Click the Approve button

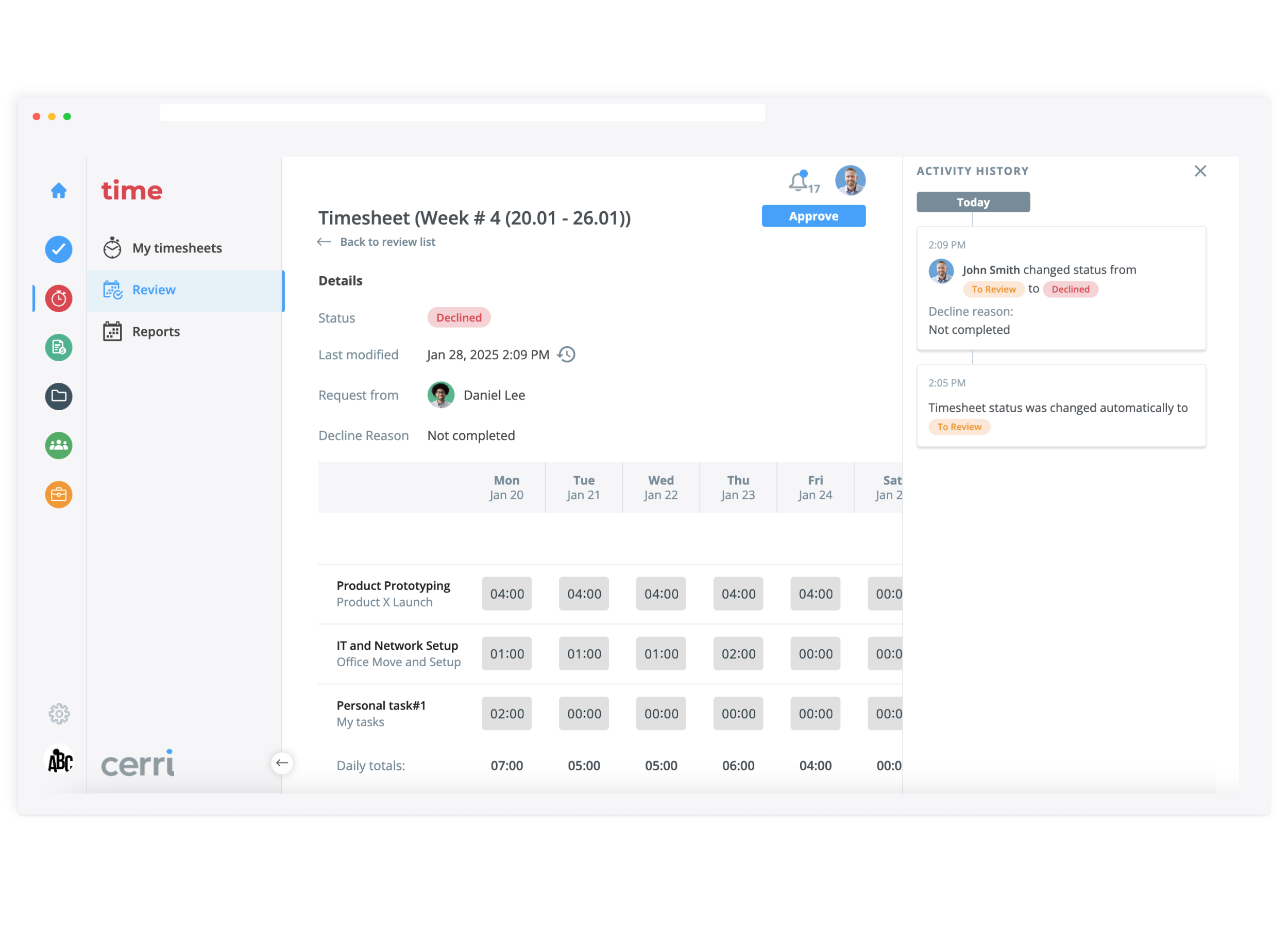pyautogui.click(x=814, y=216)
